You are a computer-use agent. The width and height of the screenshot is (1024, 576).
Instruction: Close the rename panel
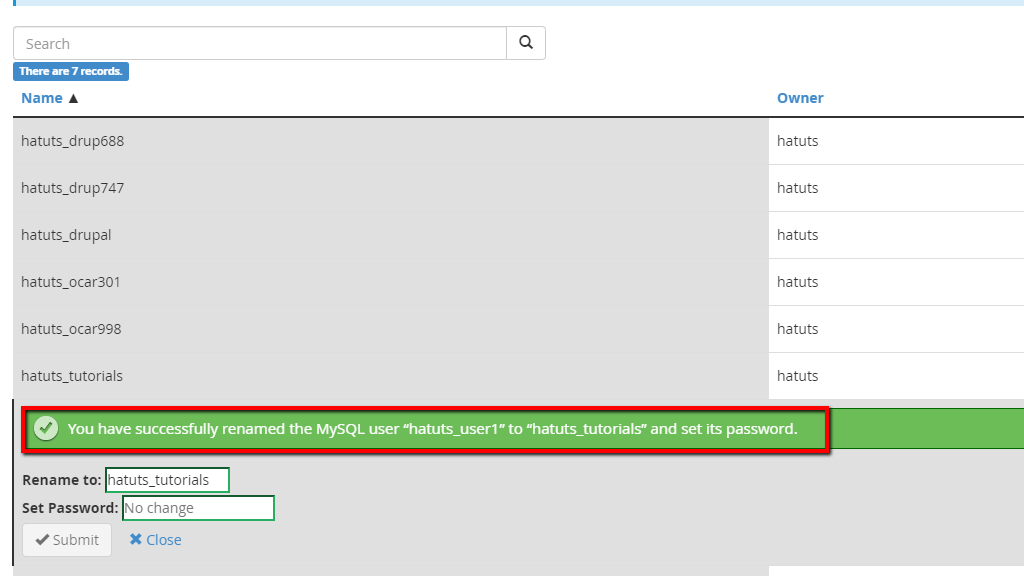tap(155, 540)
